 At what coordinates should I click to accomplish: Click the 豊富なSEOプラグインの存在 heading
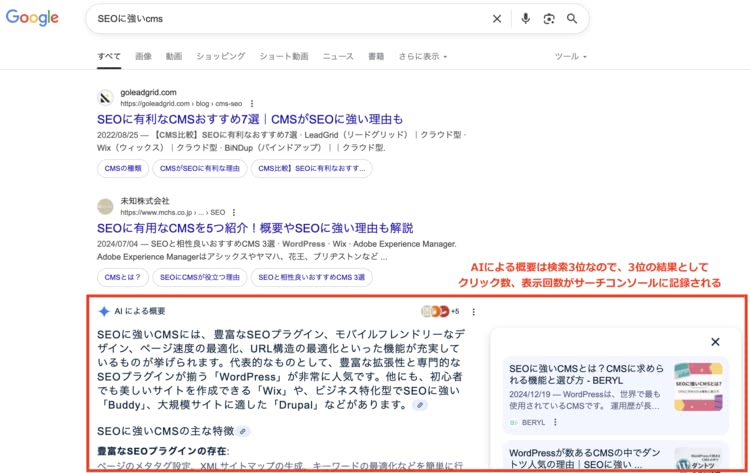(163, 451)
